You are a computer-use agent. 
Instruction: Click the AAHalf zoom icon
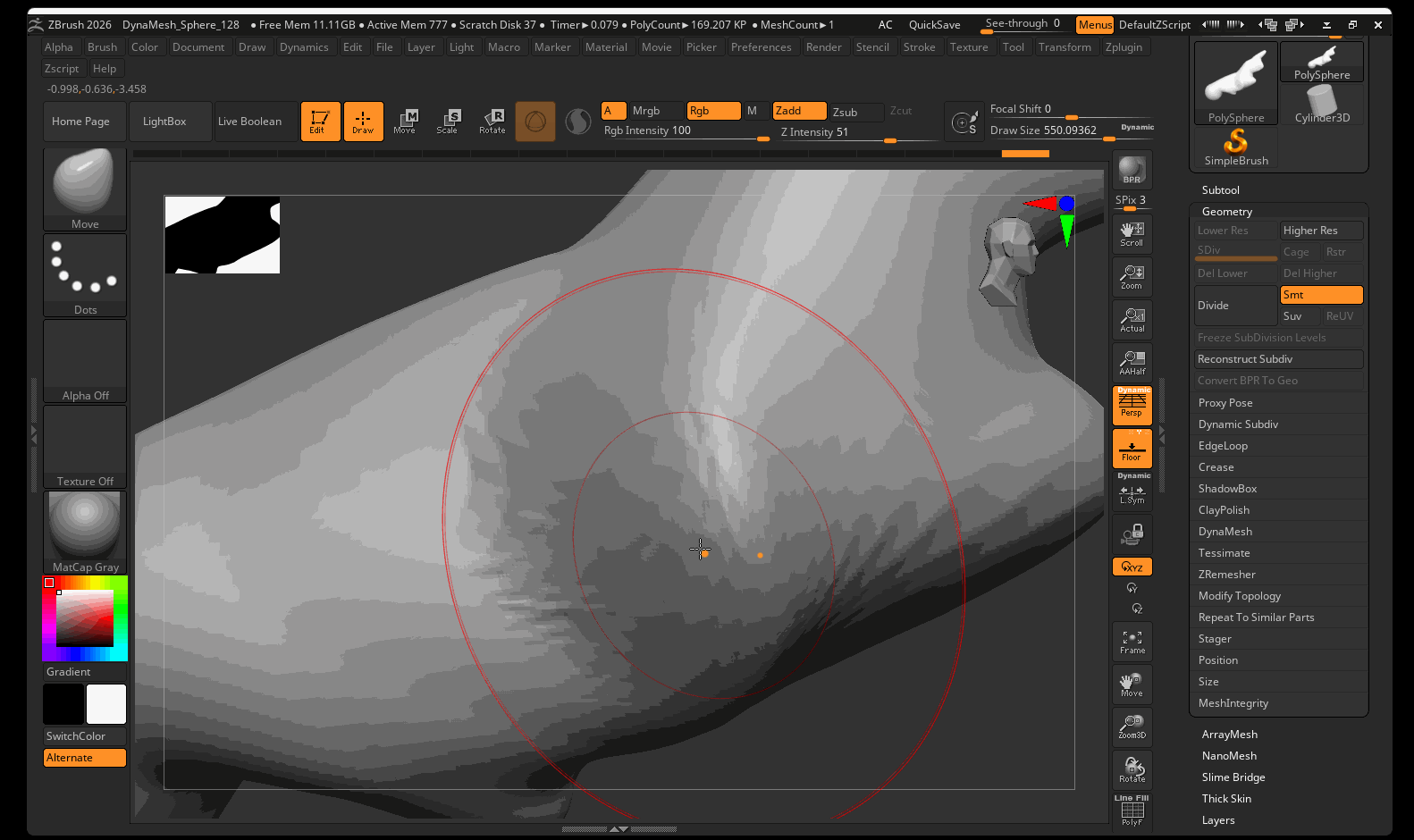click(x=1132, y=363)
